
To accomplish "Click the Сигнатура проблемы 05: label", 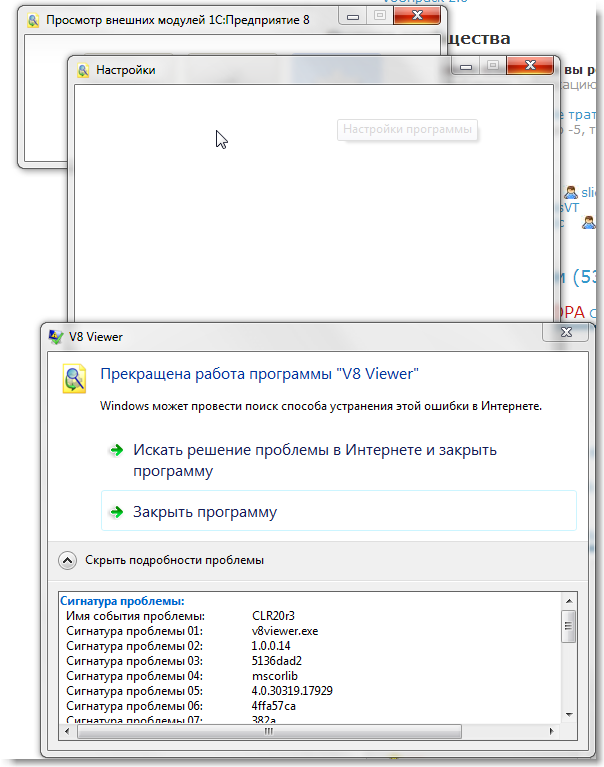I will pos(134,692).
